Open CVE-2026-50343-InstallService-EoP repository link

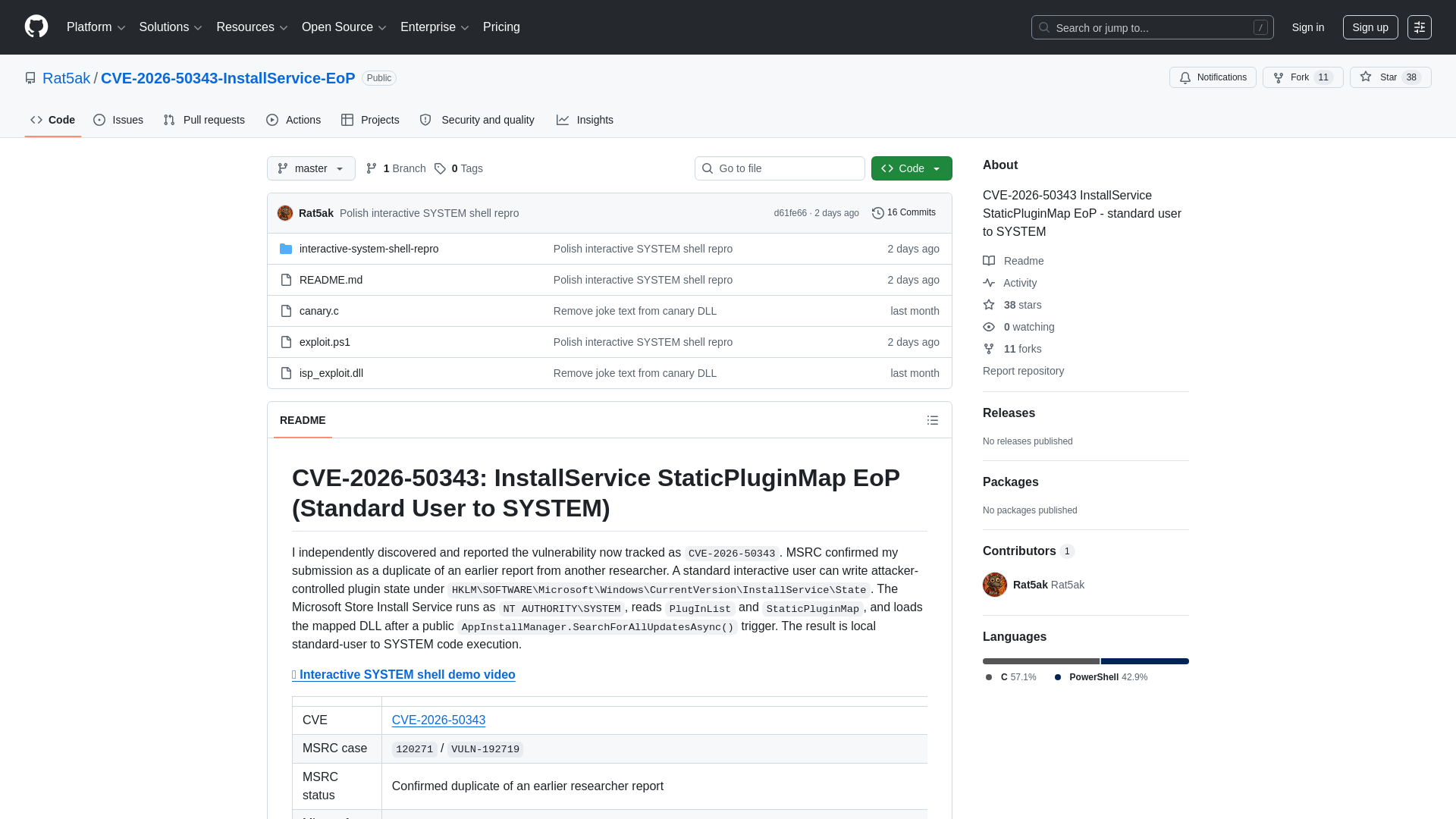click(x=227, y=78)
